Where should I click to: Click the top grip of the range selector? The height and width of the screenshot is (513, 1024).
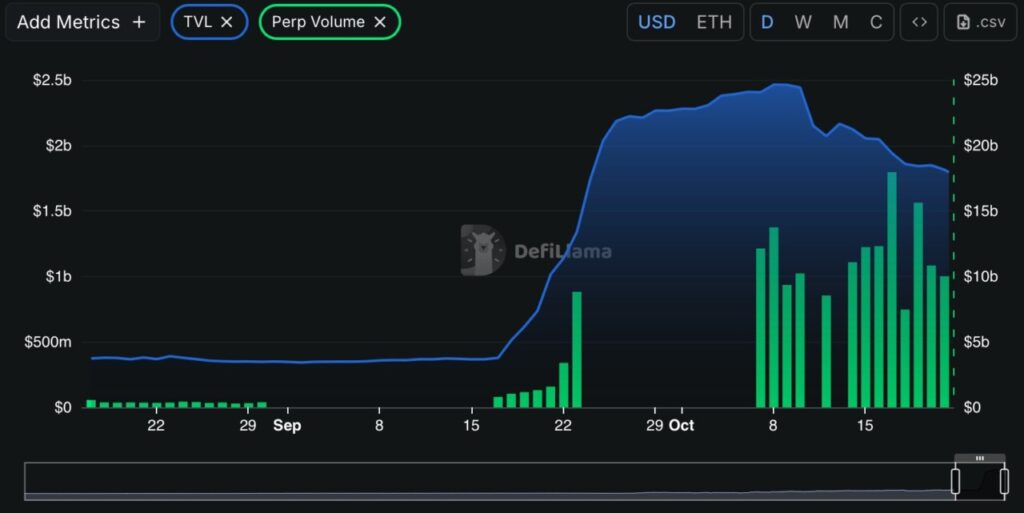[x=979, y=458]
